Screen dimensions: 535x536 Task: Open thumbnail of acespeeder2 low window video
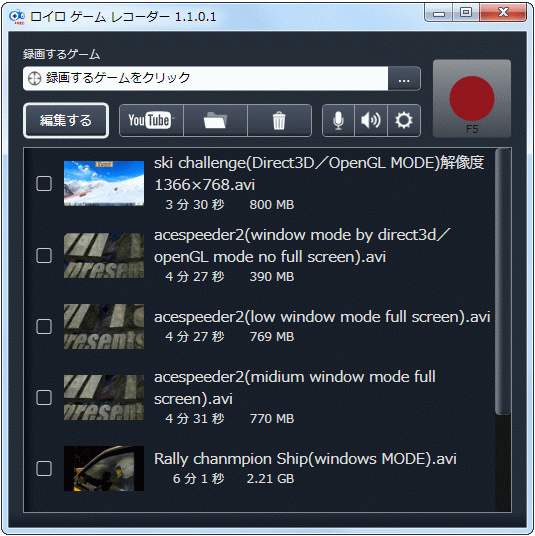pos(104,326)
